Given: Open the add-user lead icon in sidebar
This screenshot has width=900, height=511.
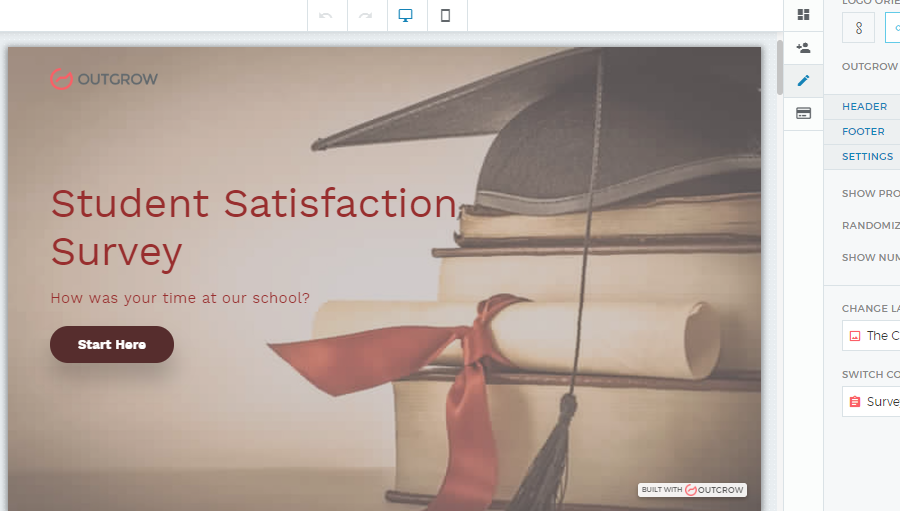Looking at the screenshot, I should coord(803,47).
